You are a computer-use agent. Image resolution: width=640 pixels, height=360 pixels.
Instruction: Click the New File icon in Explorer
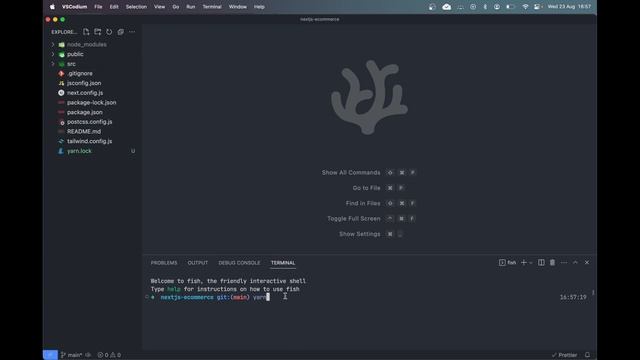pos(86,32)
